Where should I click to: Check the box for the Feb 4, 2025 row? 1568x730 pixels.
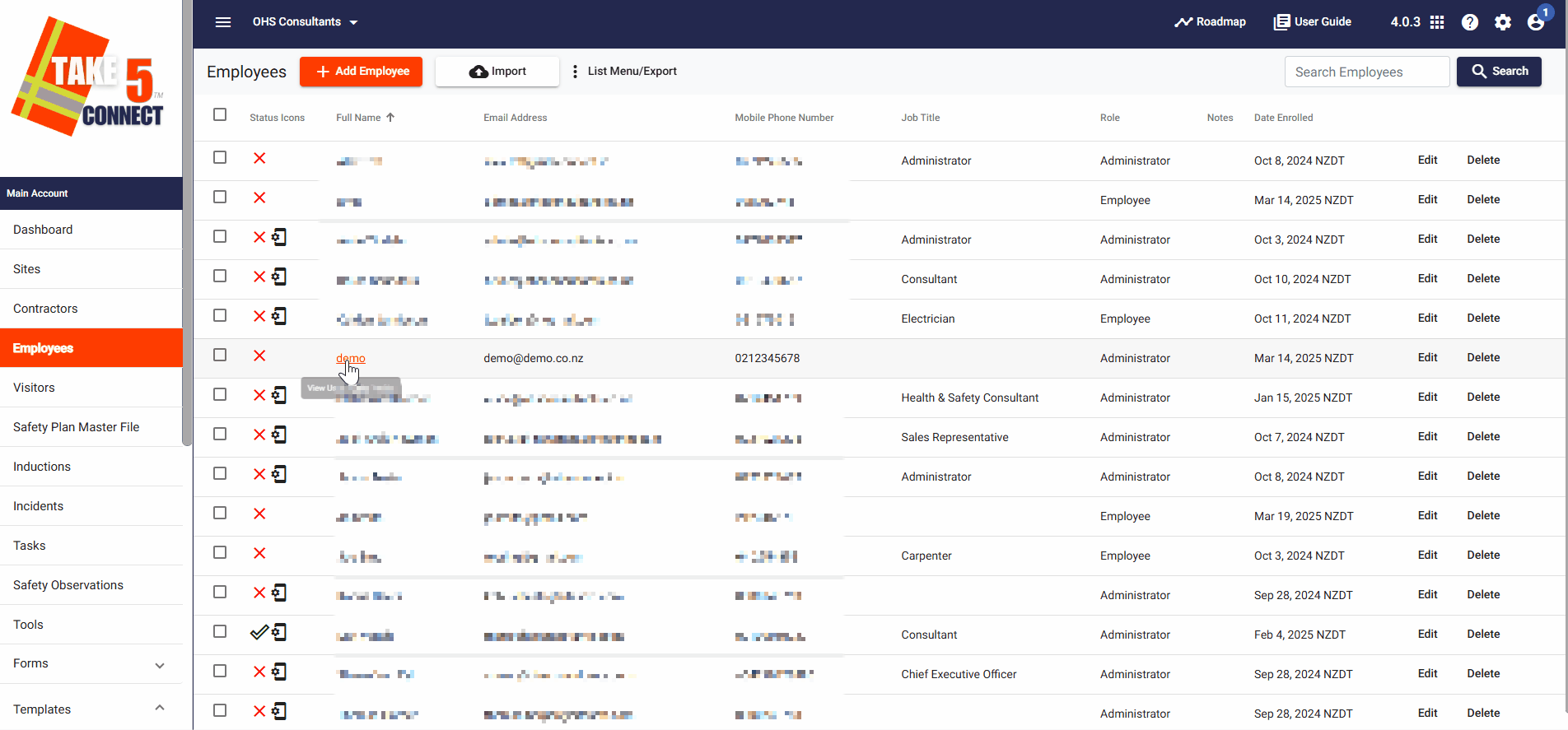(220, 631)
